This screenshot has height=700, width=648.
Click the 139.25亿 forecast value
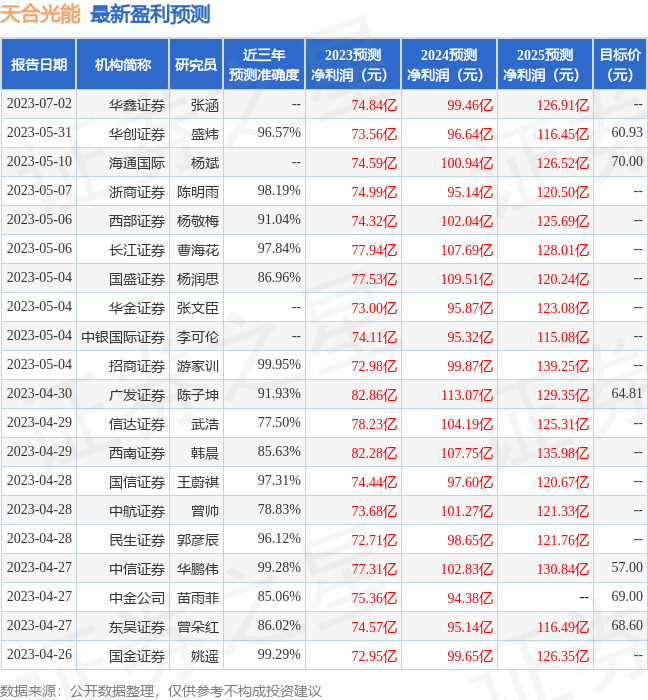tap(563, 367)
